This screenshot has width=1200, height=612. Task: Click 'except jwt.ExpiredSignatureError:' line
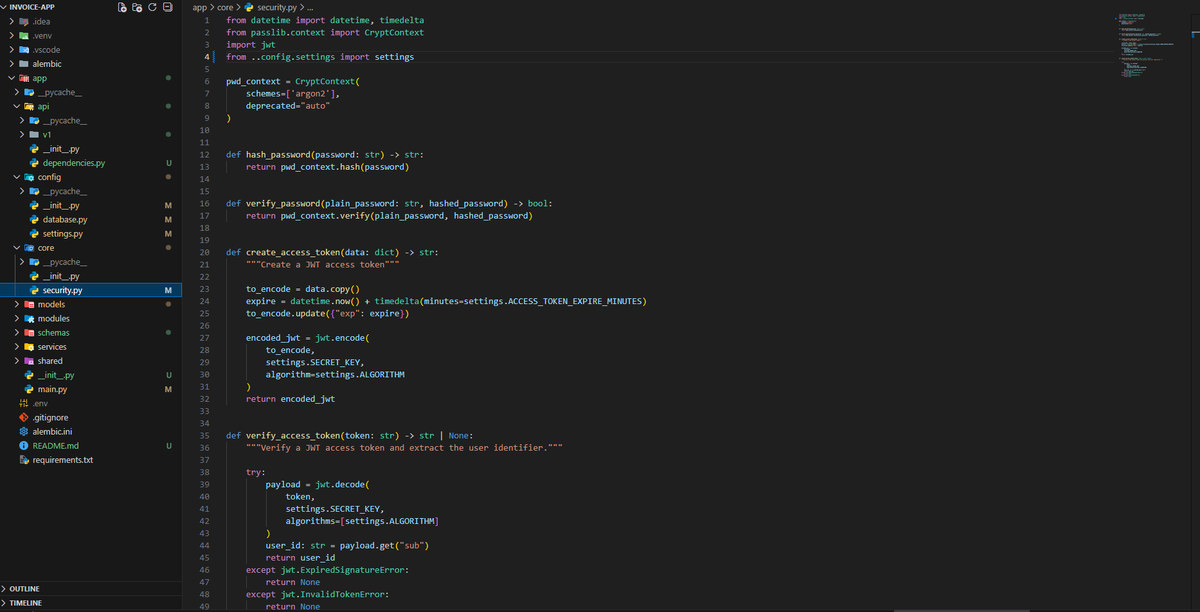pos(327,569)
